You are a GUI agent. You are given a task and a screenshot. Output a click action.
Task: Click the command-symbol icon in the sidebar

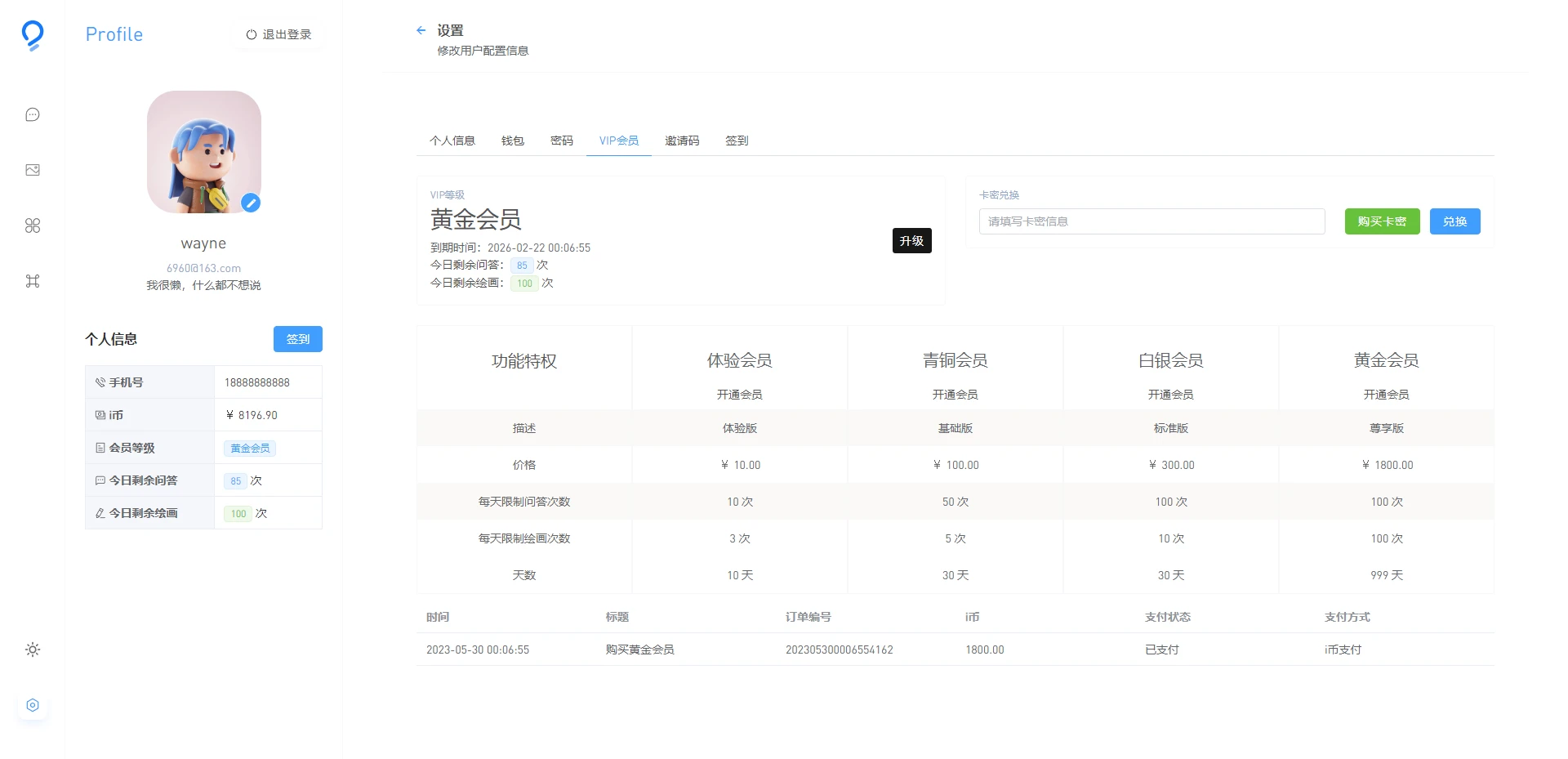pyautogui.click(x=33, y=281)
